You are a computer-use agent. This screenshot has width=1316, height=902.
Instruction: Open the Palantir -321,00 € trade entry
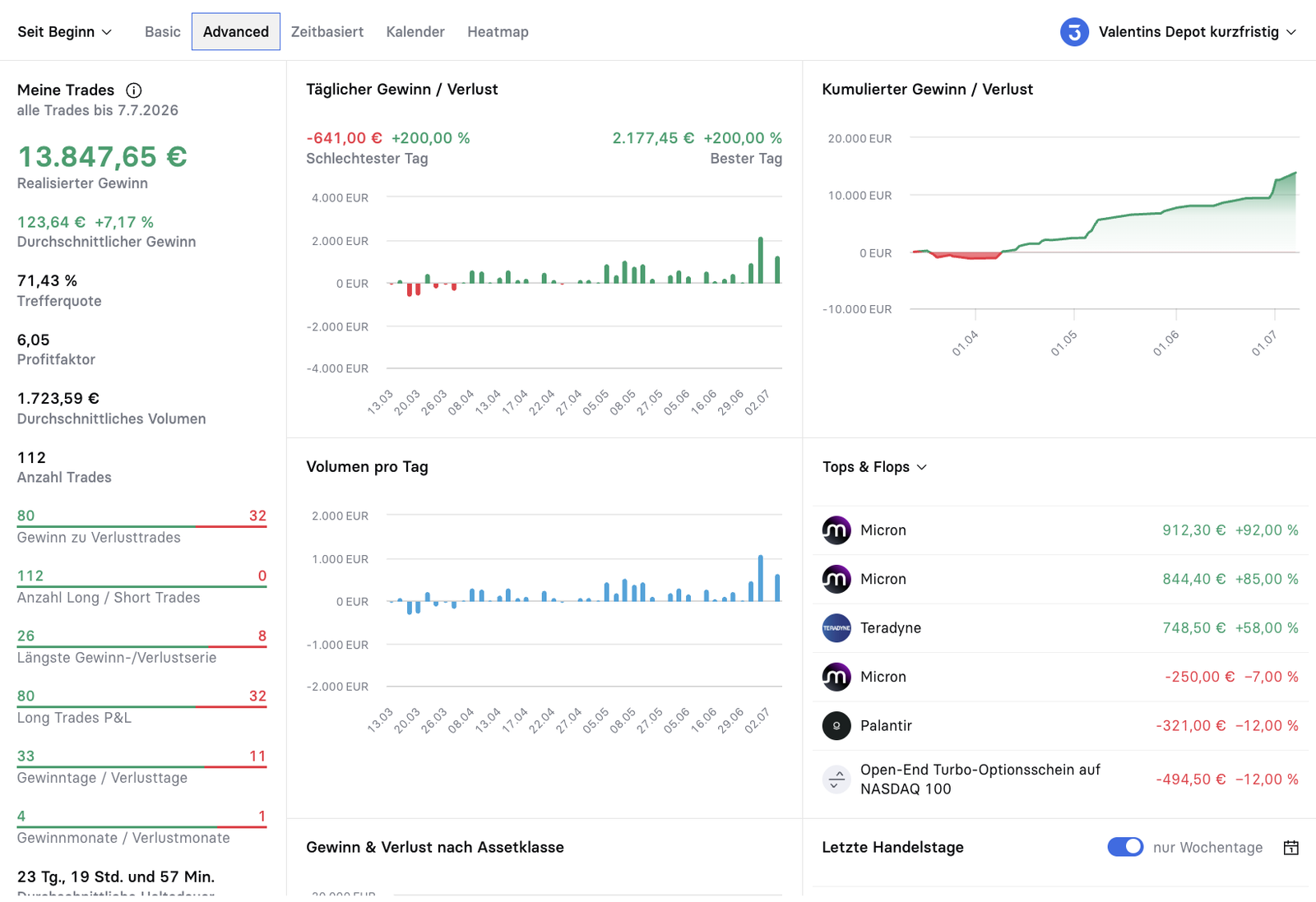(1060, 726)
